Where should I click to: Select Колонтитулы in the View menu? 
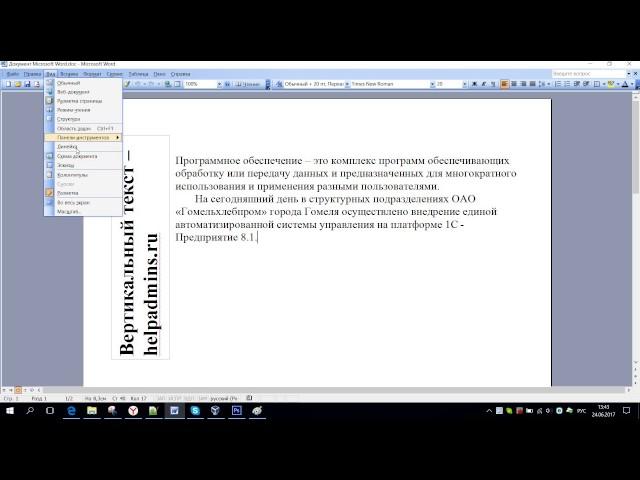(73, 174)
